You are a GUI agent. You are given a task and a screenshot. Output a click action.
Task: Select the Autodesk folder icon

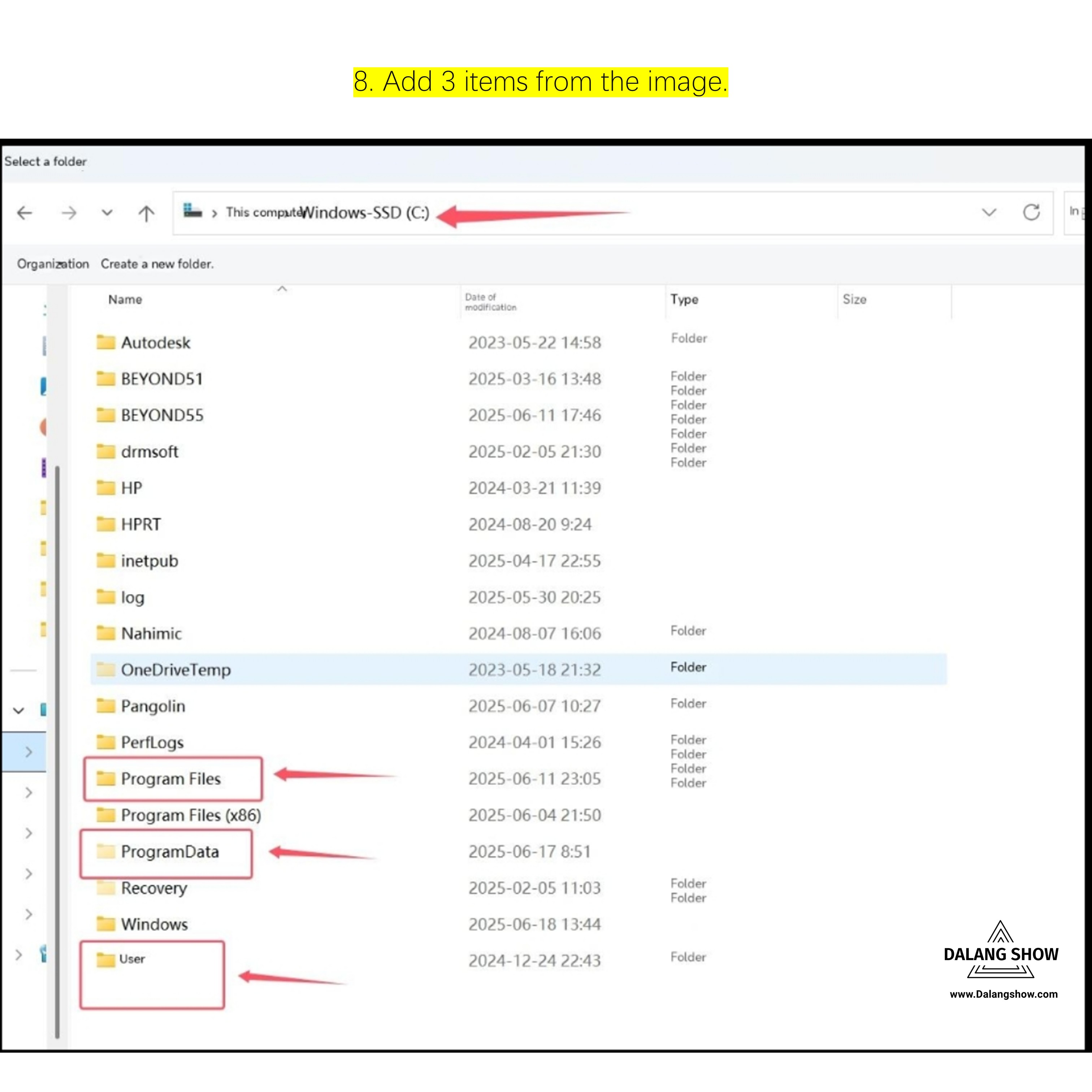coord(106,342)
